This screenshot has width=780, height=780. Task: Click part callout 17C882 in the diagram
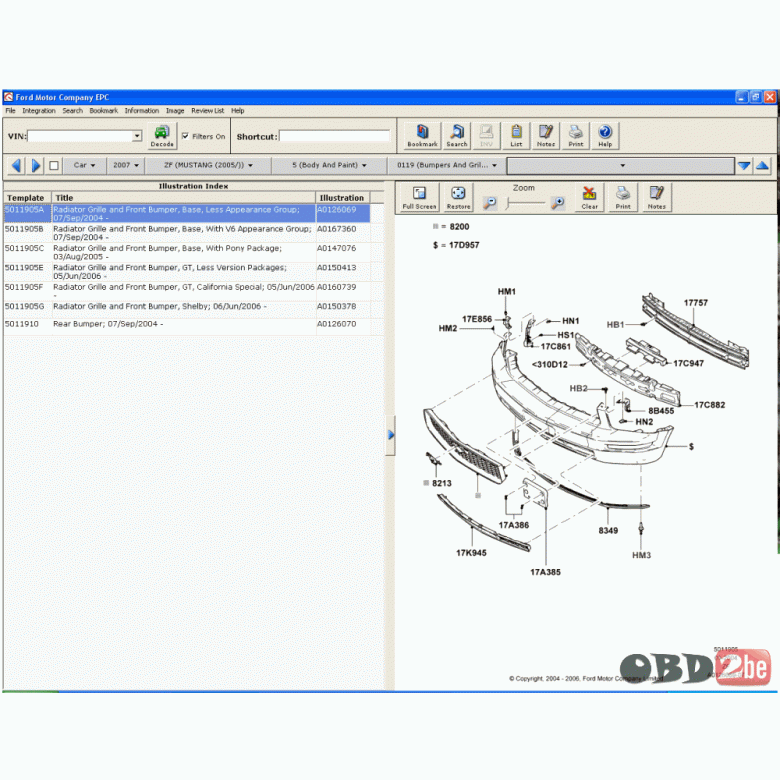point(709,405)
